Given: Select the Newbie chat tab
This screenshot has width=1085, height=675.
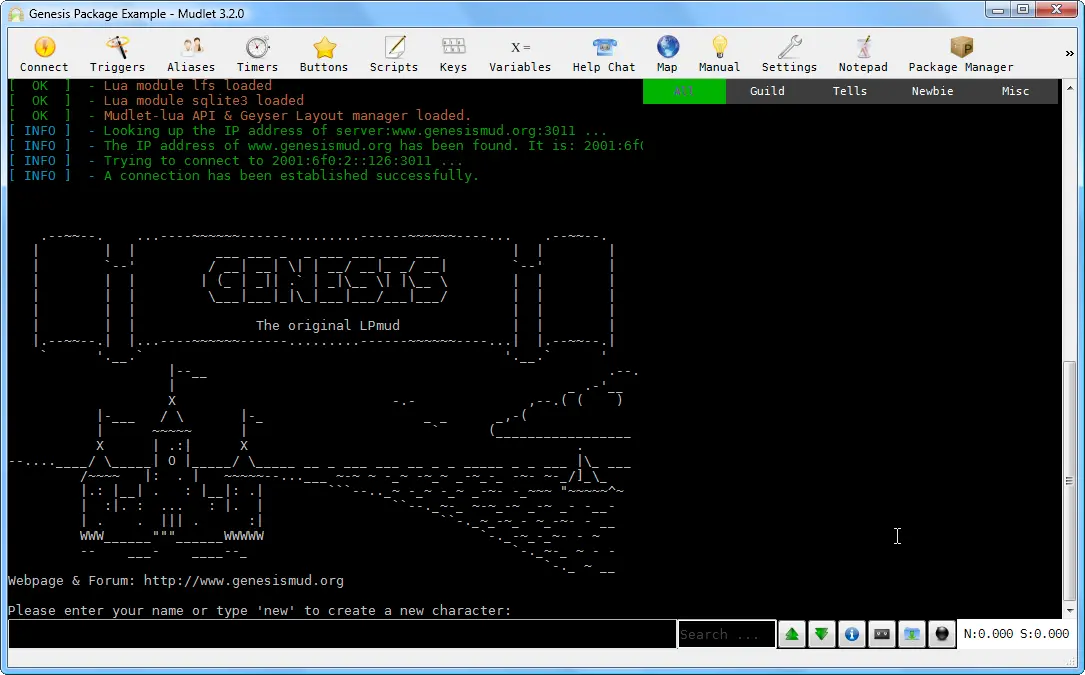Looking at the screenshot, I should 933,91.
